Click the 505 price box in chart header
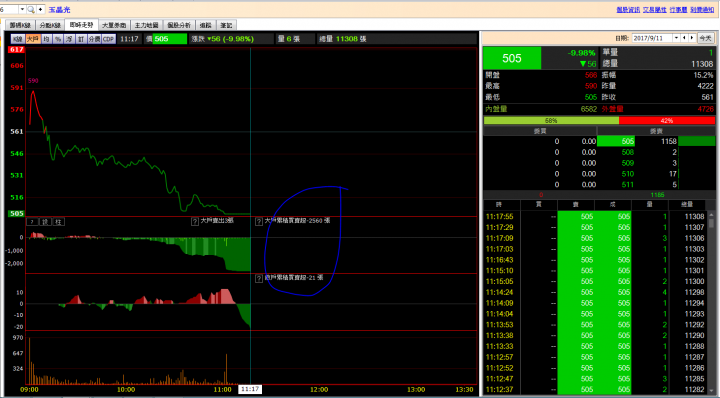 170,39
